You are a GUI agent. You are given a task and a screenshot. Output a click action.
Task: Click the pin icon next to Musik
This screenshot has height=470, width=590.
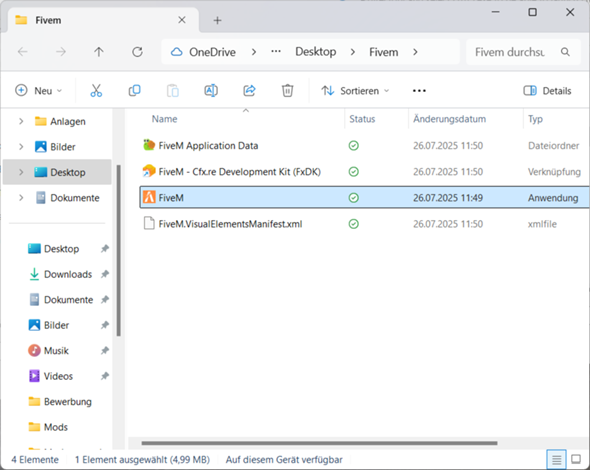pos(105,350)
